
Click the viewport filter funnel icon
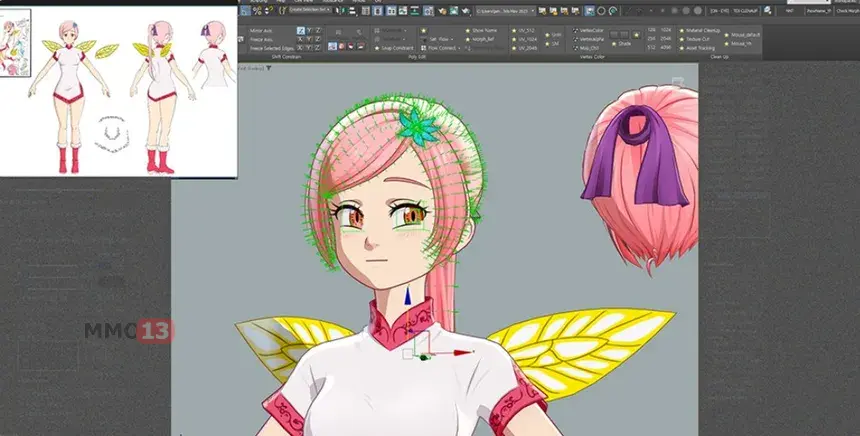tap(269, 68)
